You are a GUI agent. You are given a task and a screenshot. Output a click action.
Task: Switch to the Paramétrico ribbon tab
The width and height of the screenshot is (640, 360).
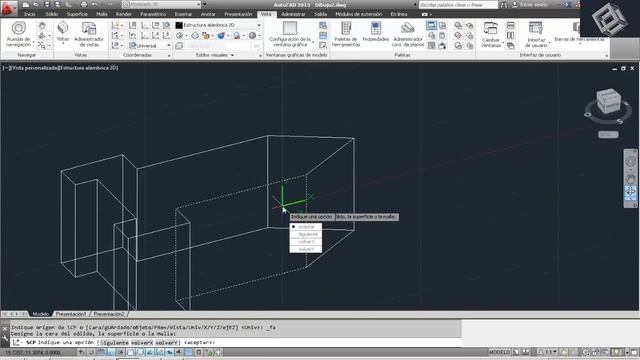(153, 14)
